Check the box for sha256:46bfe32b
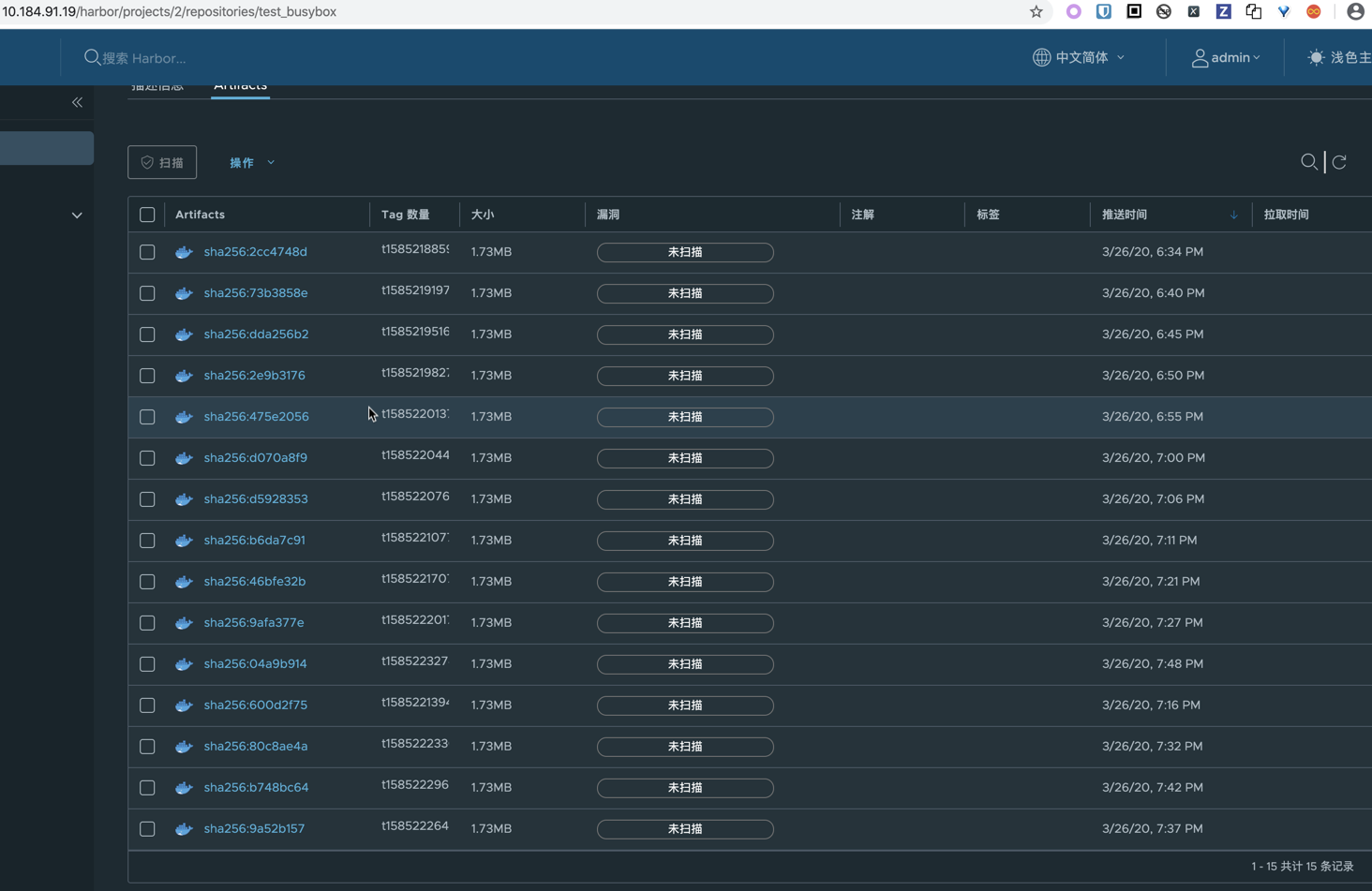 147,582
